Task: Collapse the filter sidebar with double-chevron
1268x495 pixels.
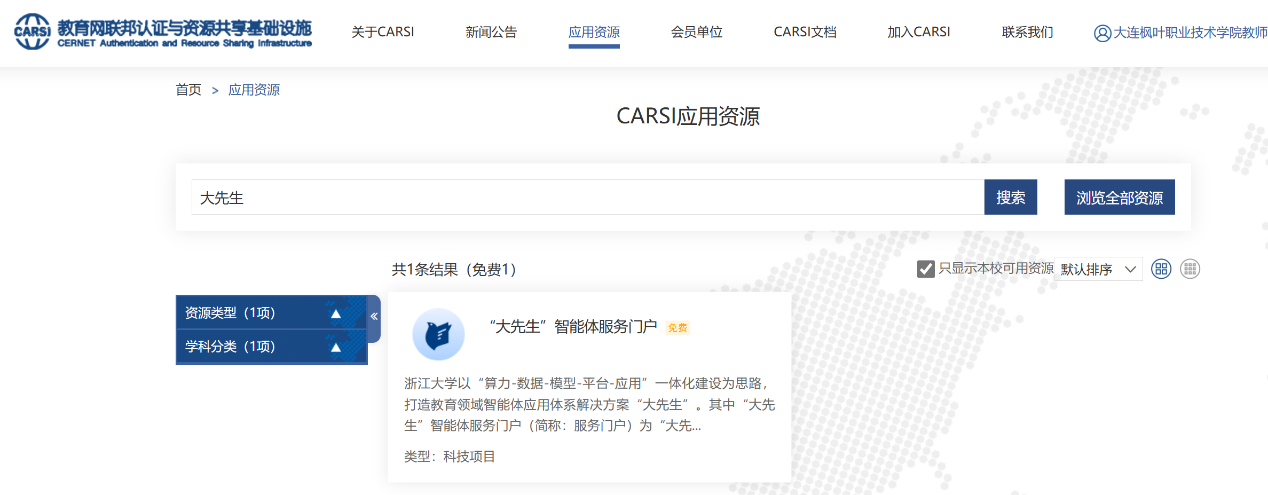Action: pyautogui.click(x=374, y=316)
